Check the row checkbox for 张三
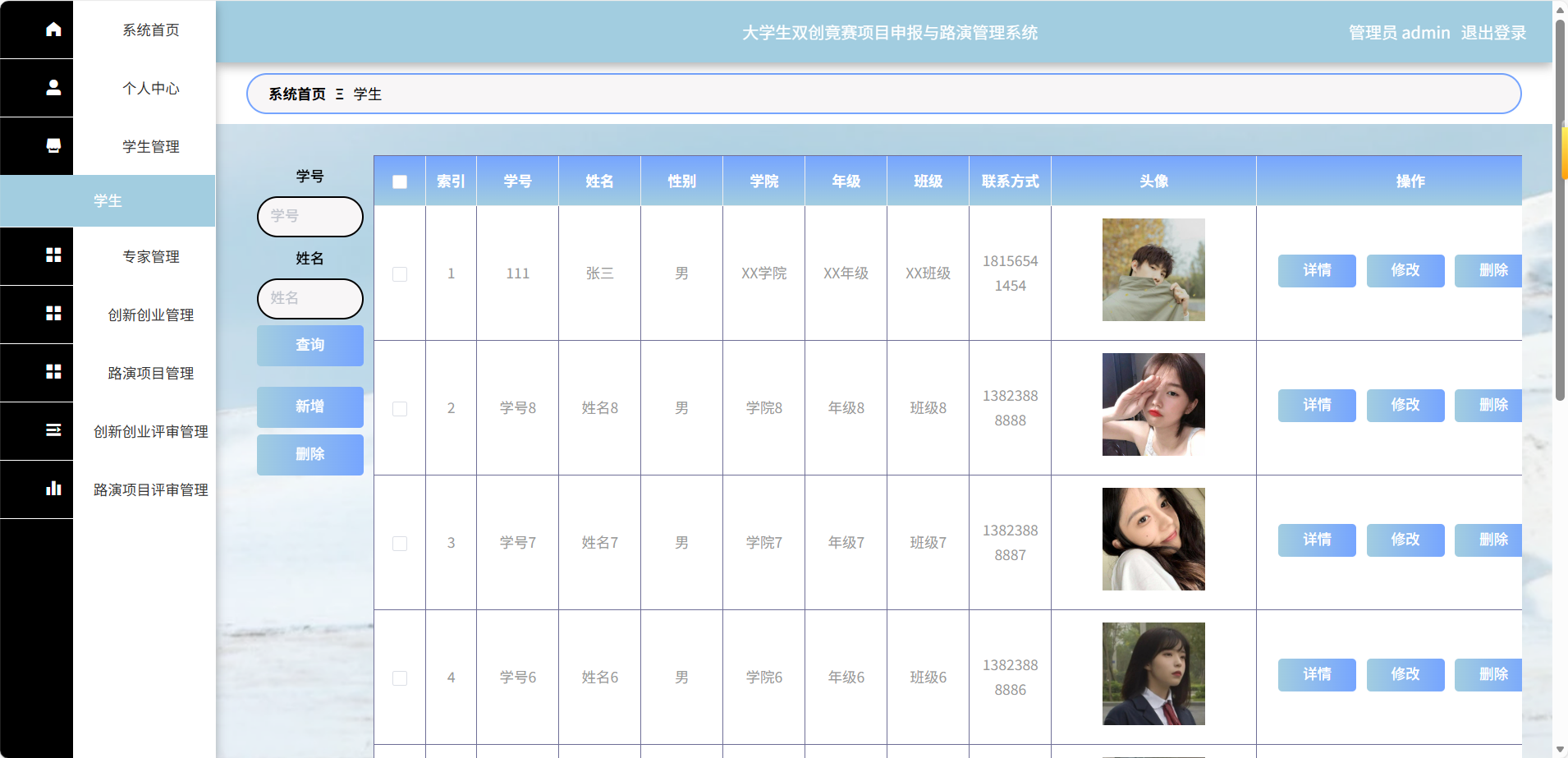 point(400,274)
